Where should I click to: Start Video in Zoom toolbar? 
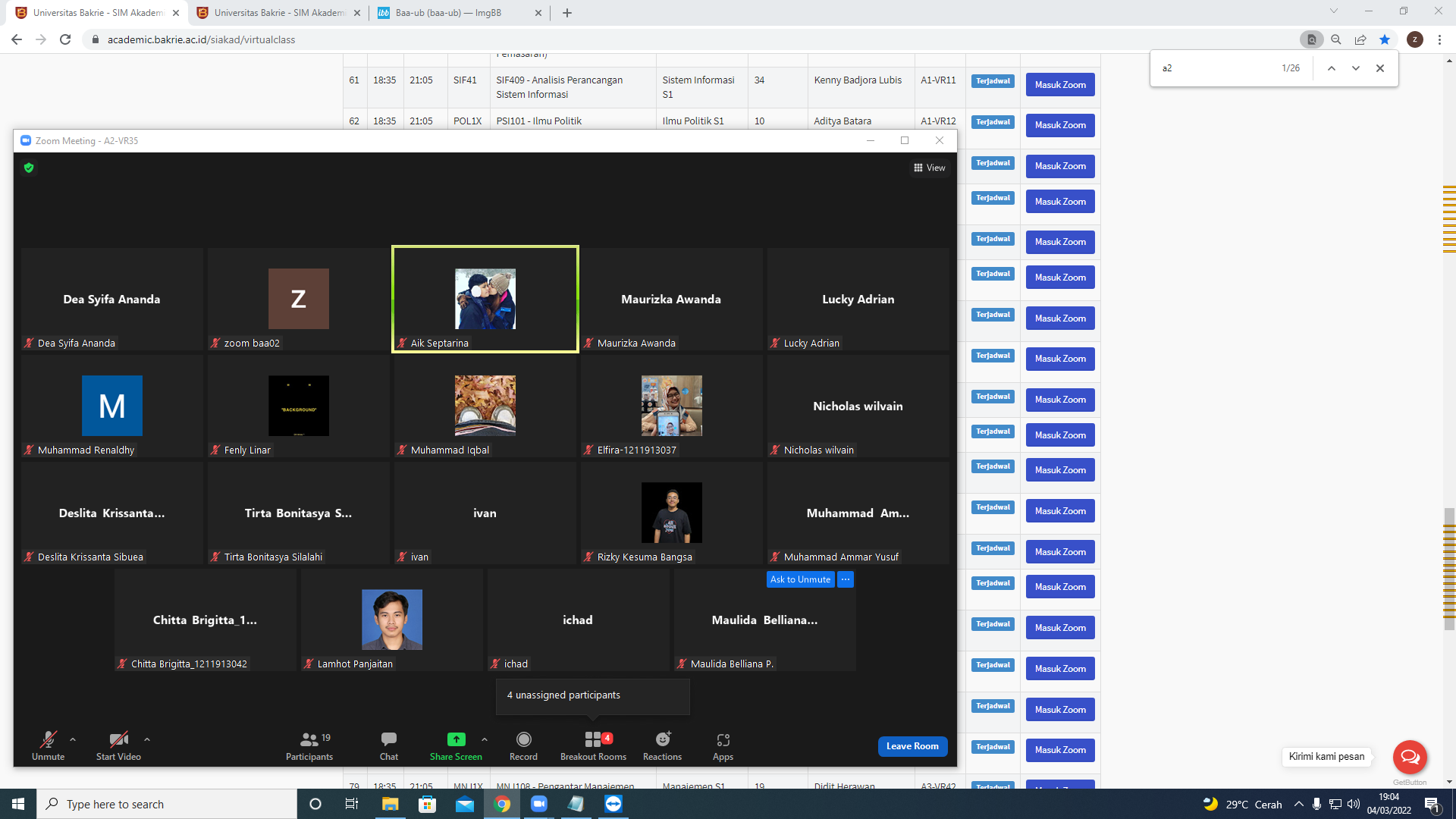click(x=118, y=745)
